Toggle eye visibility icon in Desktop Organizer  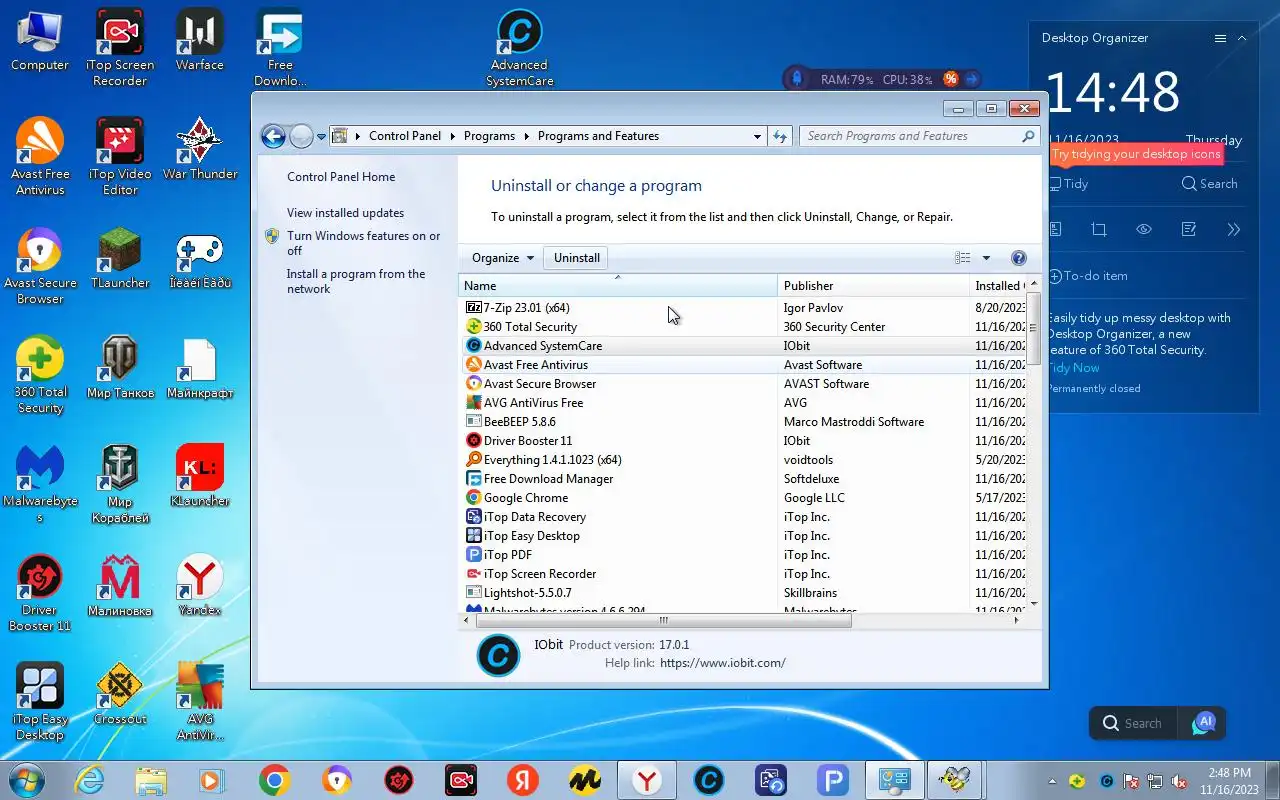click(1144, 229)
